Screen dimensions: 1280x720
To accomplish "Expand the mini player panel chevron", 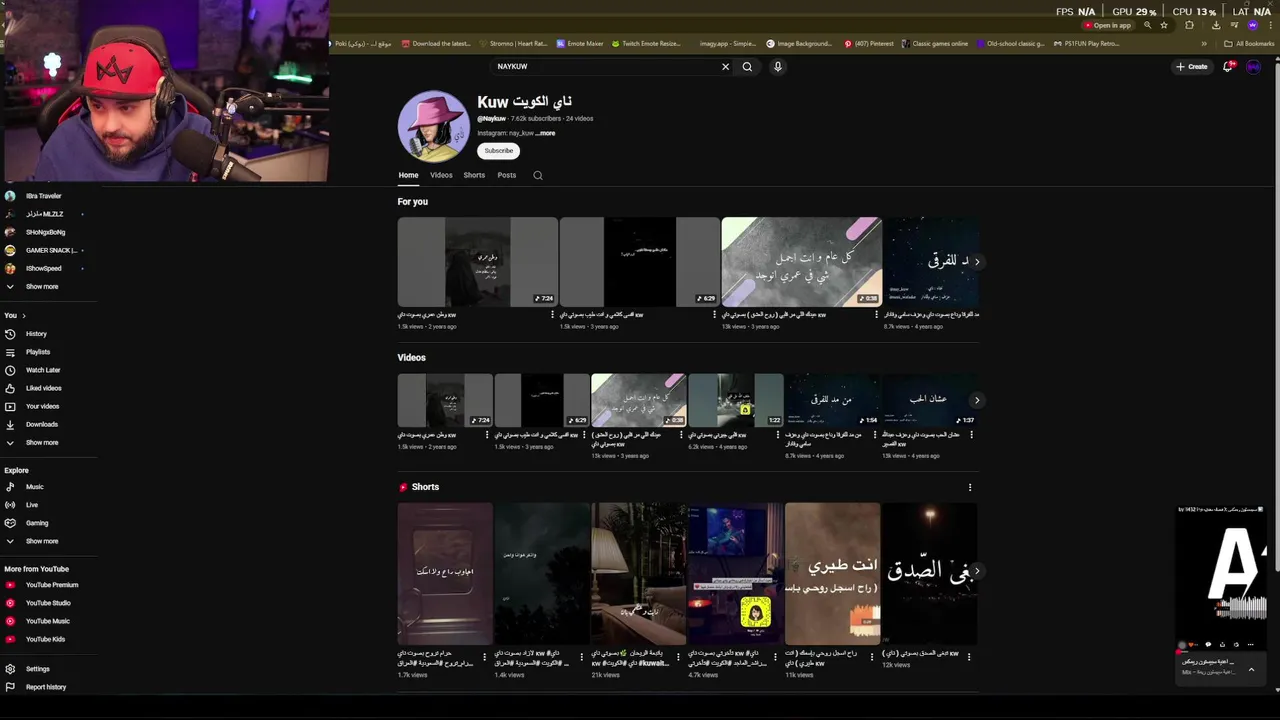I will (x=1251, y=670).
